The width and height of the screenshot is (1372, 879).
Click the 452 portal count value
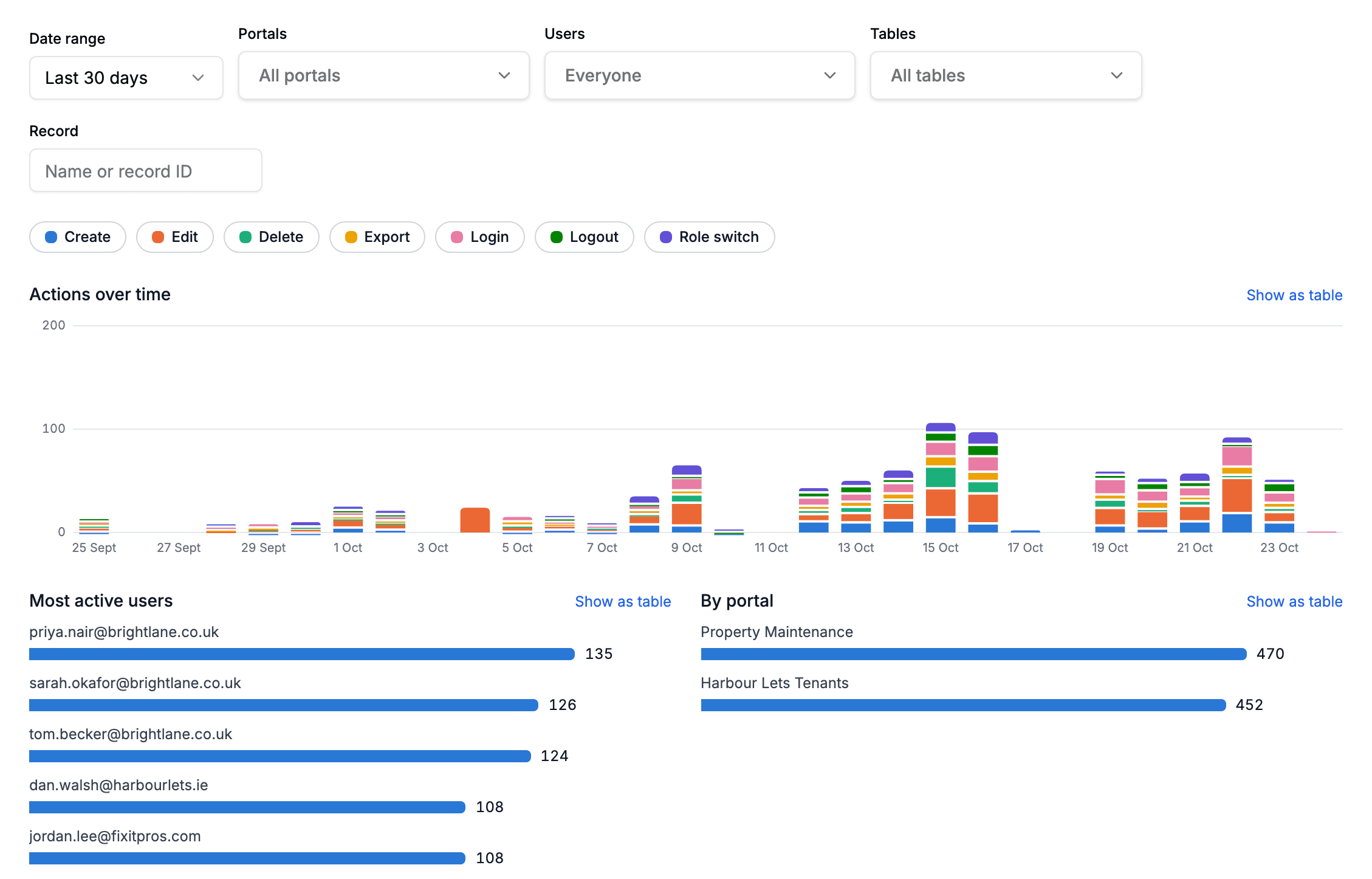tap(1250, 705)
